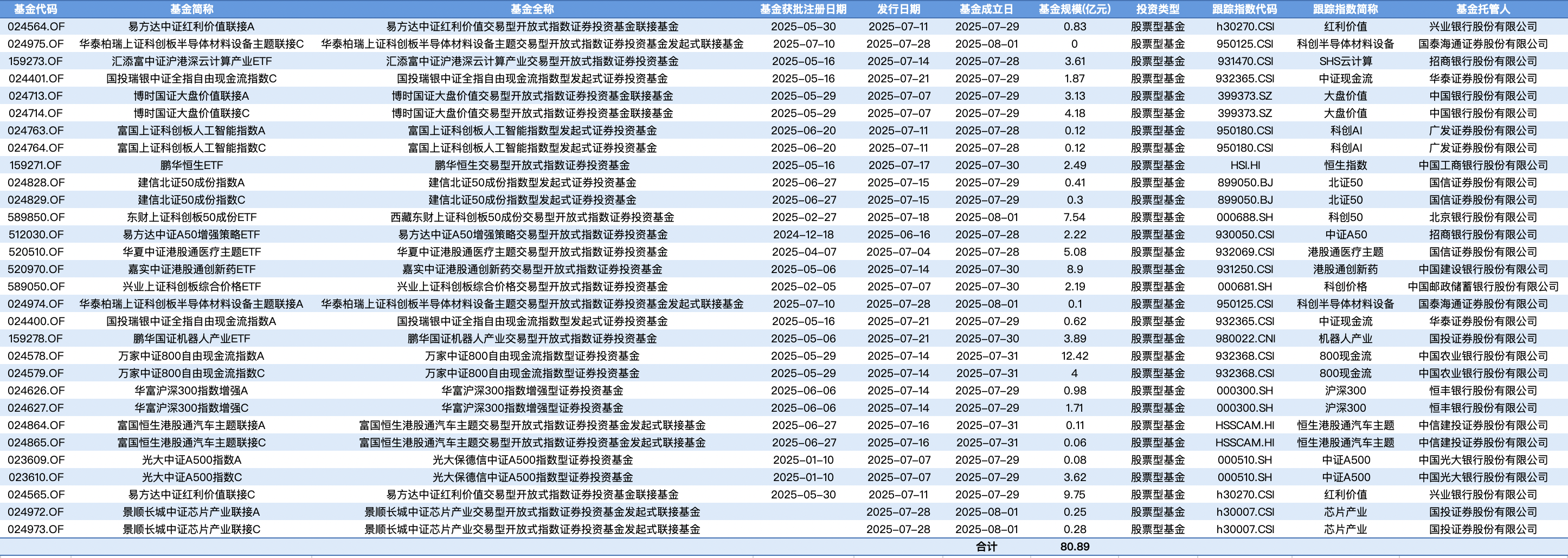
Task: Click the 发行日期 column header
Action: (898, 9)
